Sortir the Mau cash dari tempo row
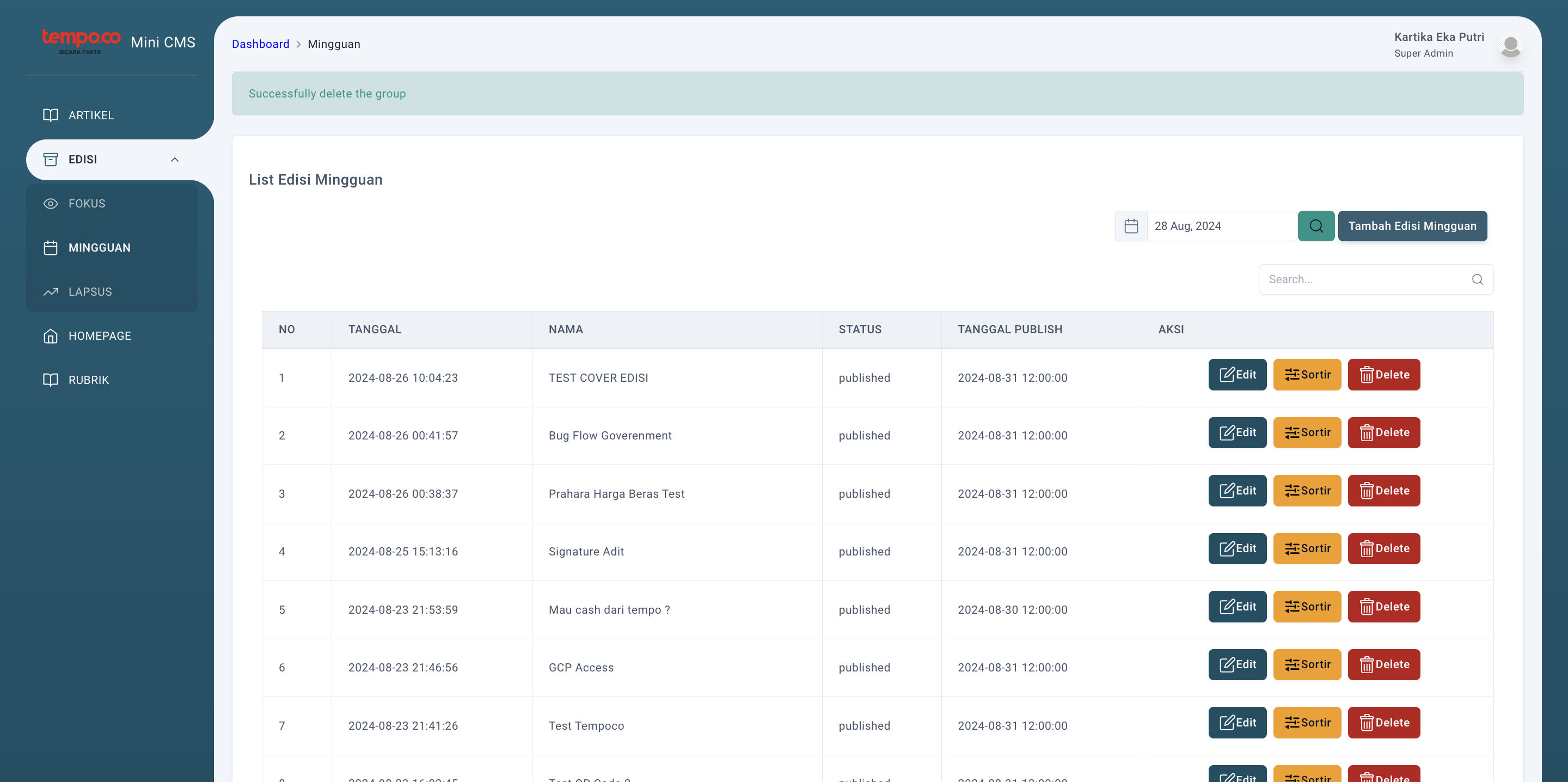This screenshot has width=1568, height=782. 1307,607
